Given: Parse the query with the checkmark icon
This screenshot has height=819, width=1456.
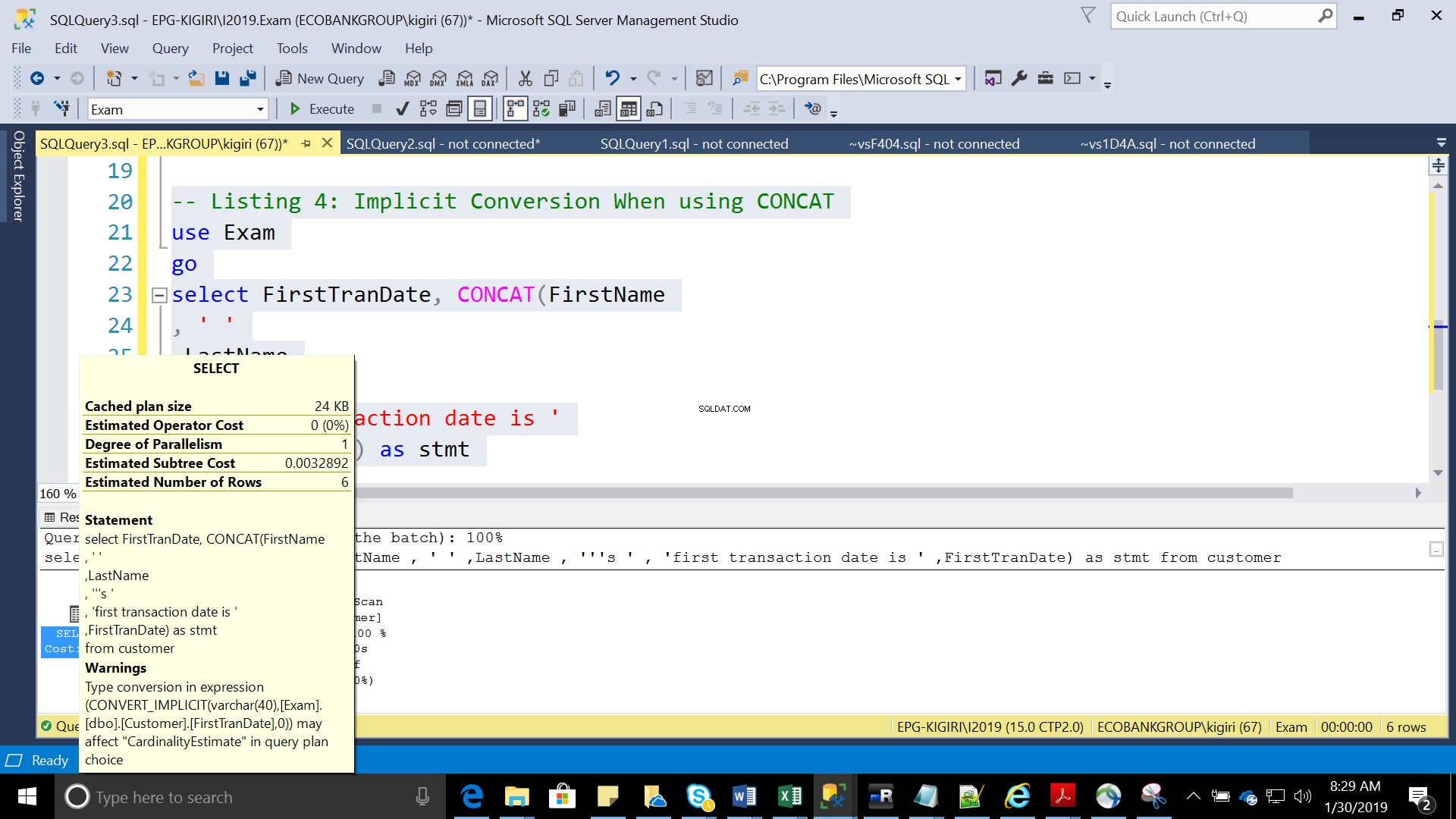Looking at the screenshot, I should click(403, 108).
